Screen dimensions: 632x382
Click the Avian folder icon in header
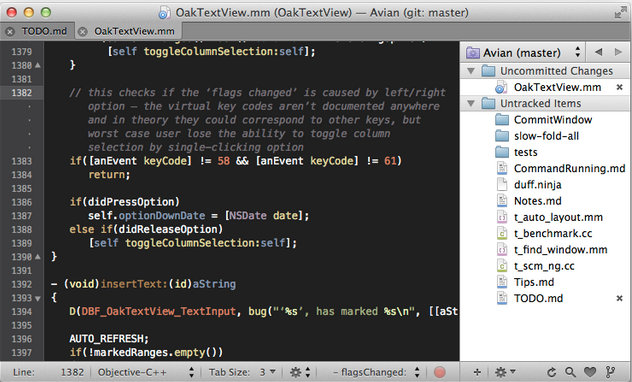tap(472, 52)
